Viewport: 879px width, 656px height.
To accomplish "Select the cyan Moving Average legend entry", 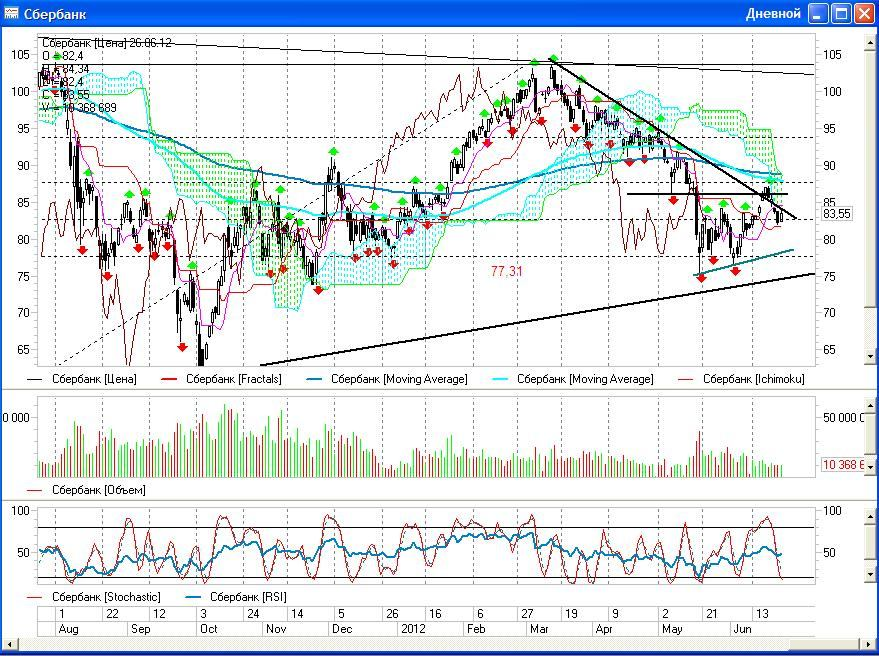I will tap(573, 379).
